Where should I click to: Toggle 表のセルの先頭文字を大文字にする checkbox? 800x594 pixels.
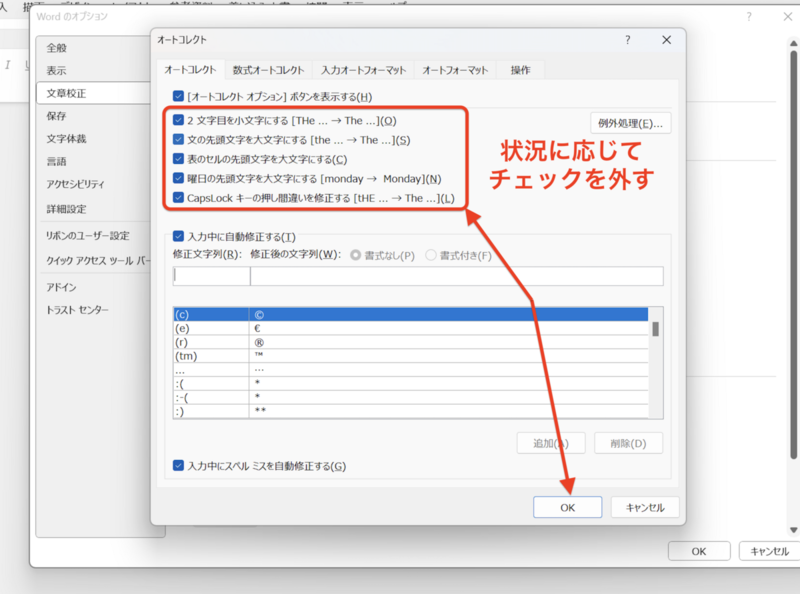click(x=178, y=159)
